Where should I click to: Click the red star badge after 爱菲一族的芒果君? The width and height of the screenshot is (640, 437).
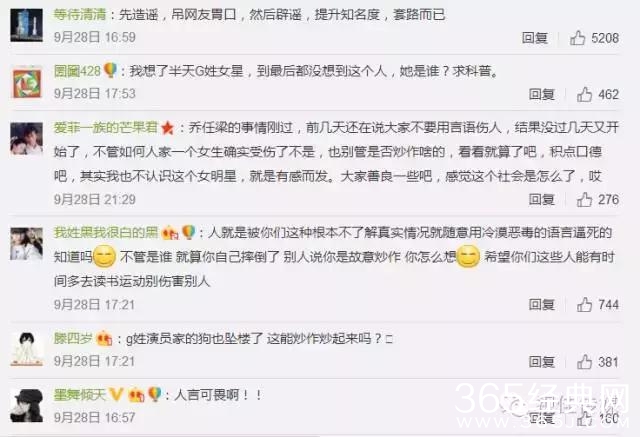pos(167,128)
